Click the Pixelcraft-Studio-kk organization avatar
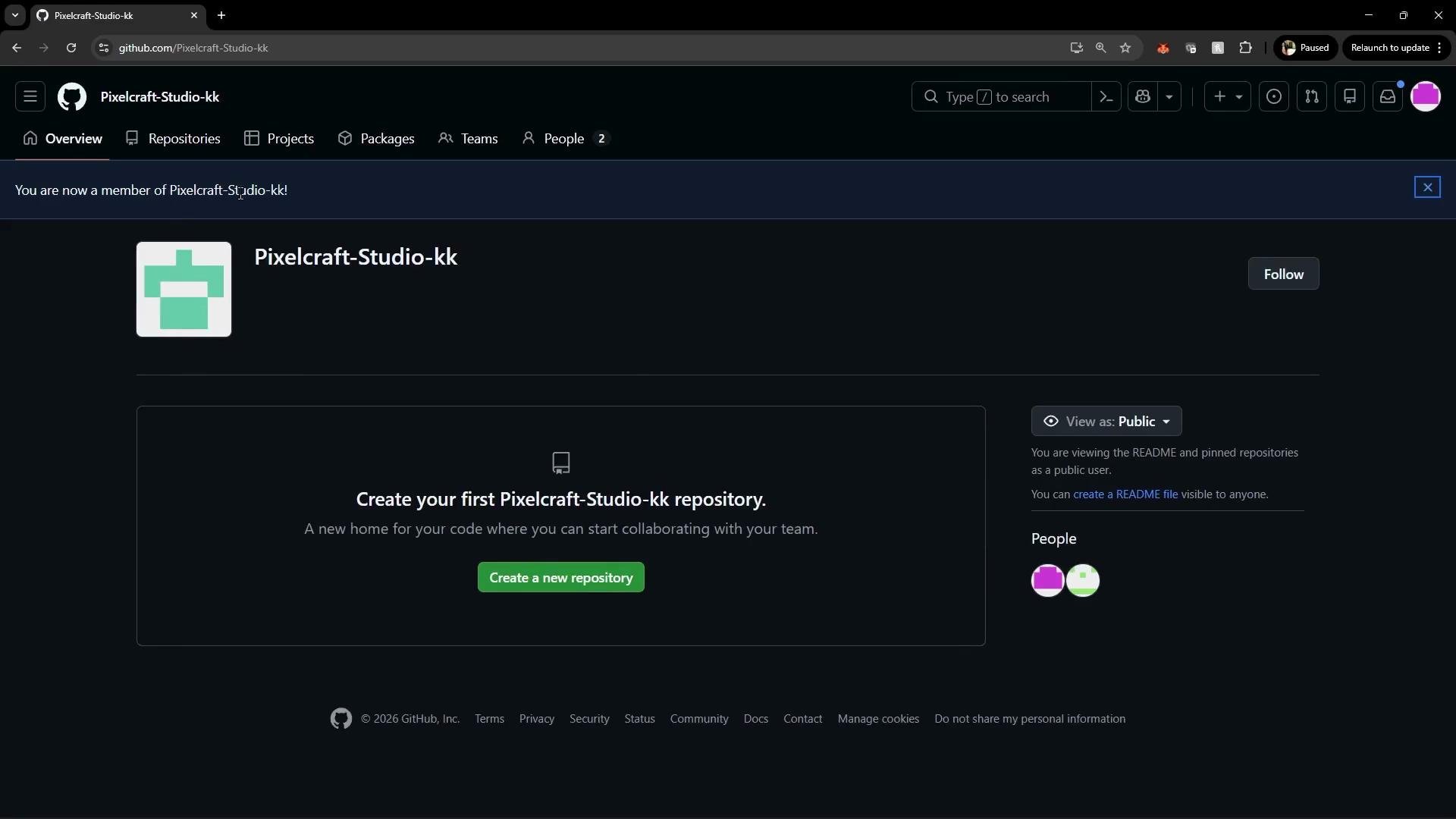 point(184,289)
